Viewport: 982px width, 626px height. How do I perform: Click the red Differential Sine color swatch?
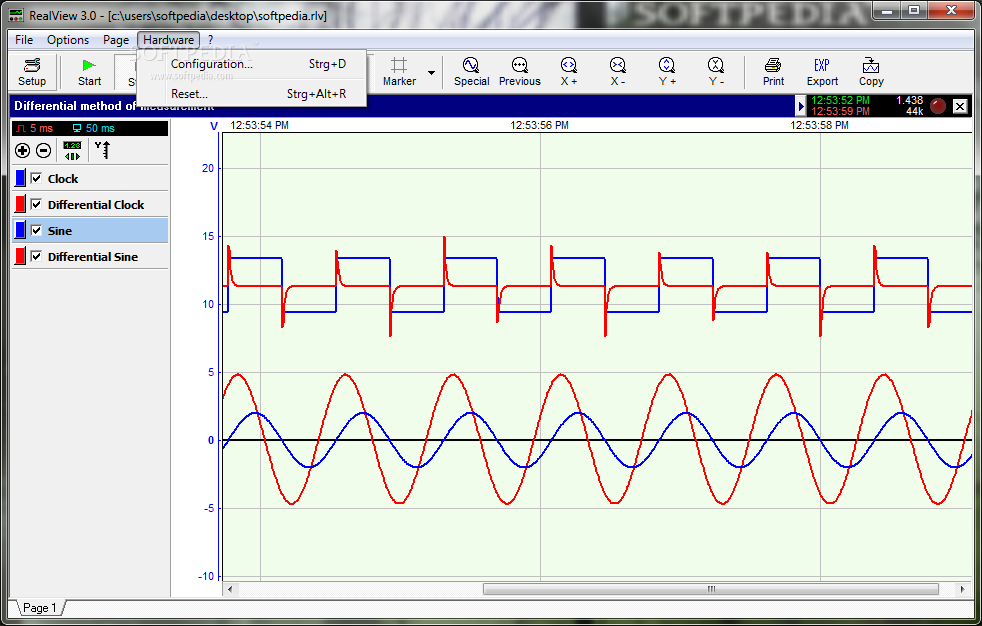pos(20,256)
